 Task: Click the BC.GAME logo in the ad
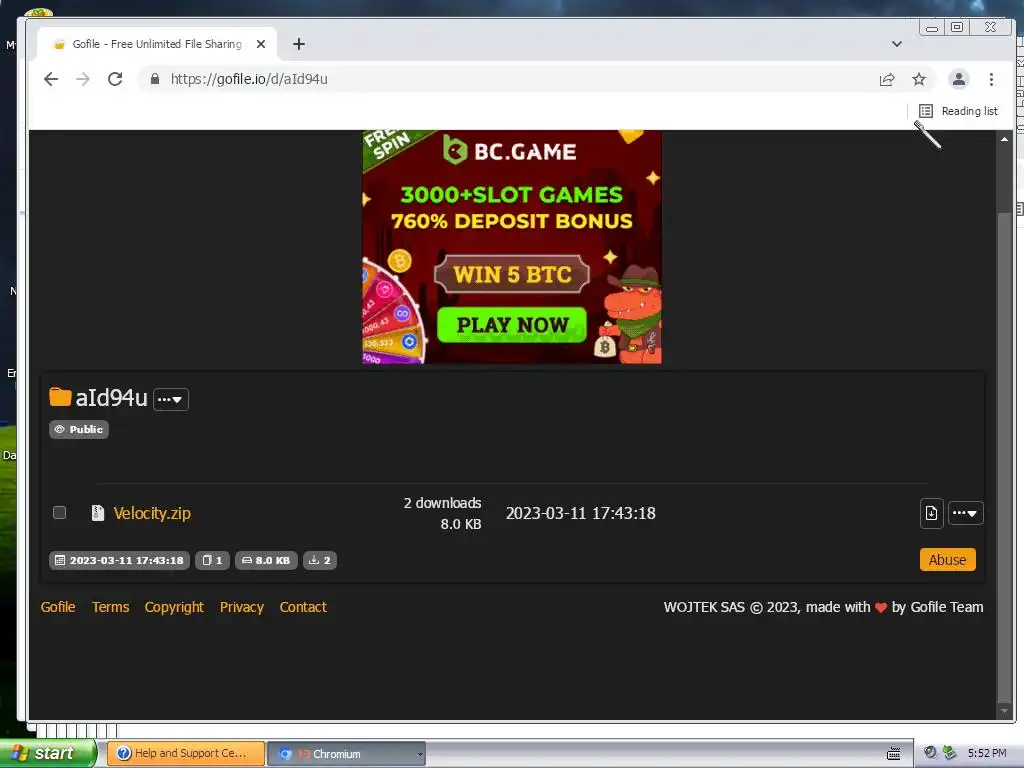point(510,151)
